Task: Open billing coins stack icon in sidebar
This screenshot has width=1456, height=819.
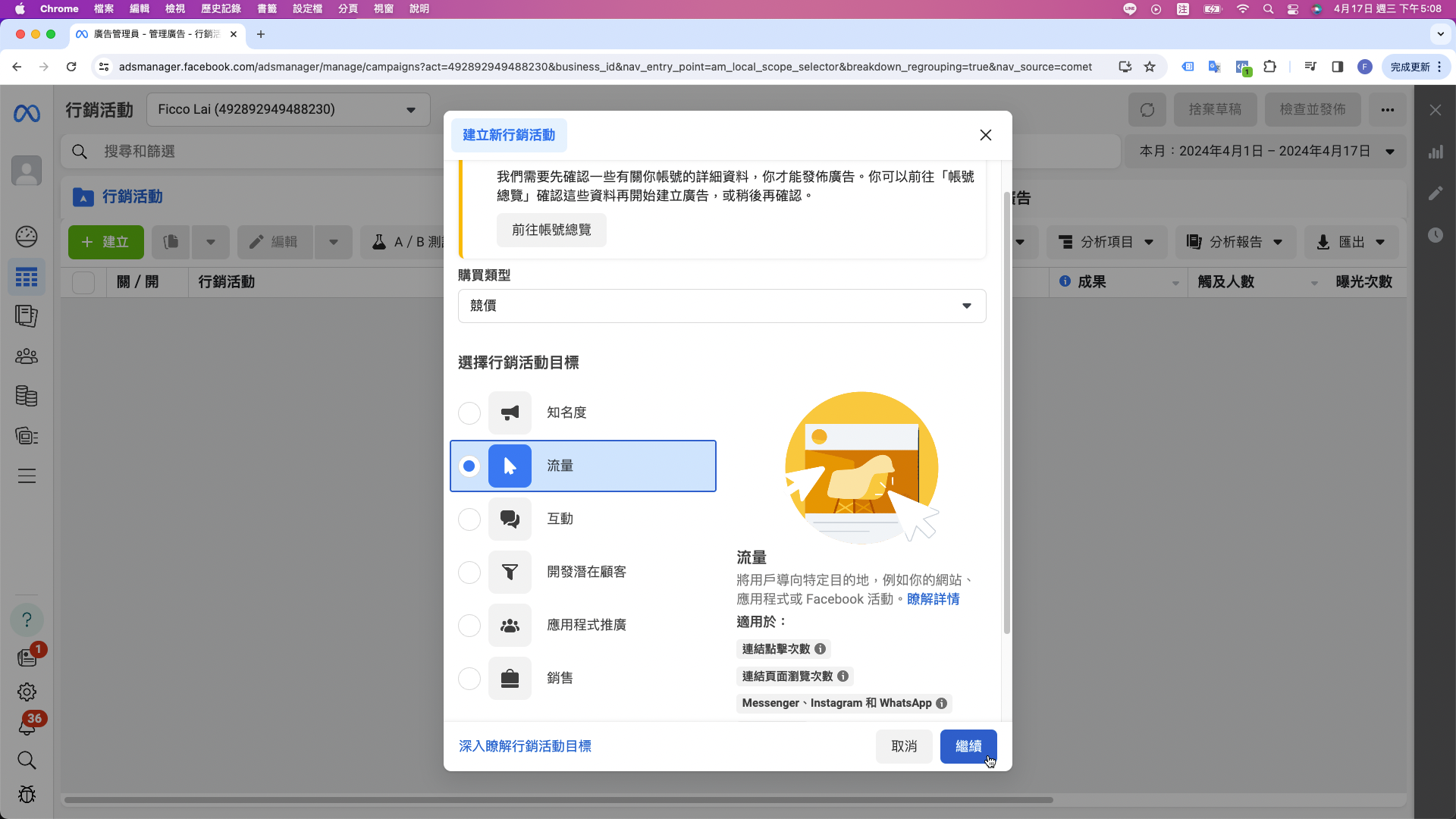Action: tap(27, 396)
